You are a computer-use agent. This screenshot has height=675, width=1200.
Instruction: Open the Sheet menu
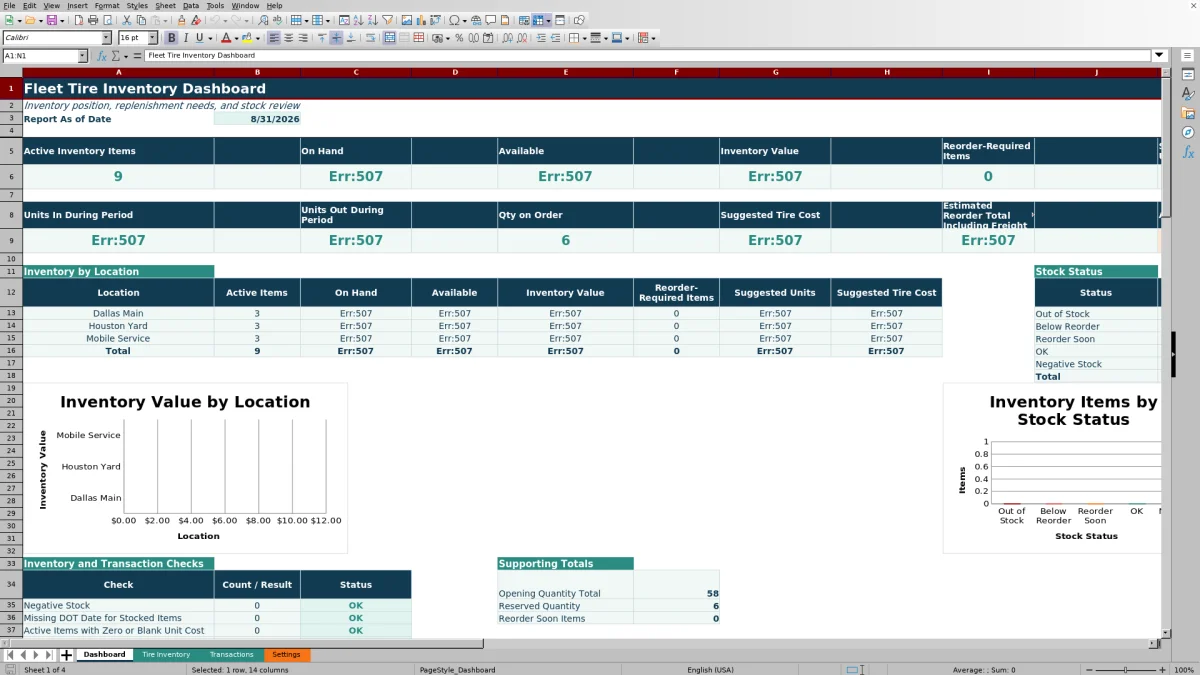click(165, 5)
